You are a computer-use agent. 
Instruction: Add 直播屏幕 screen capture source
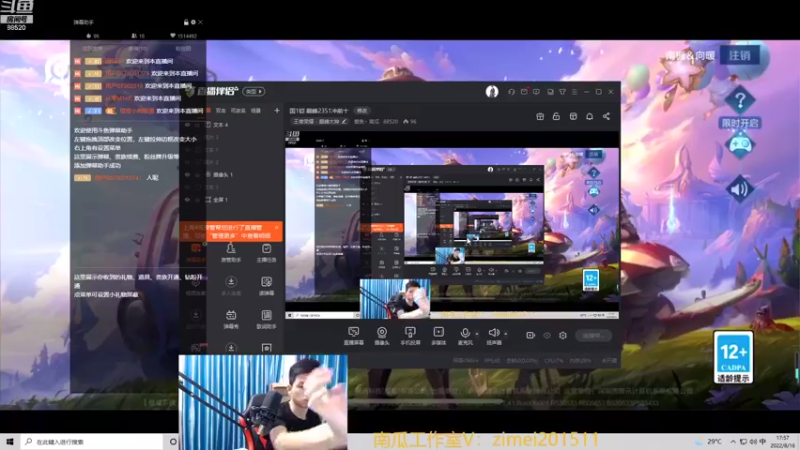pyautogui.click(x=354, y=336)
